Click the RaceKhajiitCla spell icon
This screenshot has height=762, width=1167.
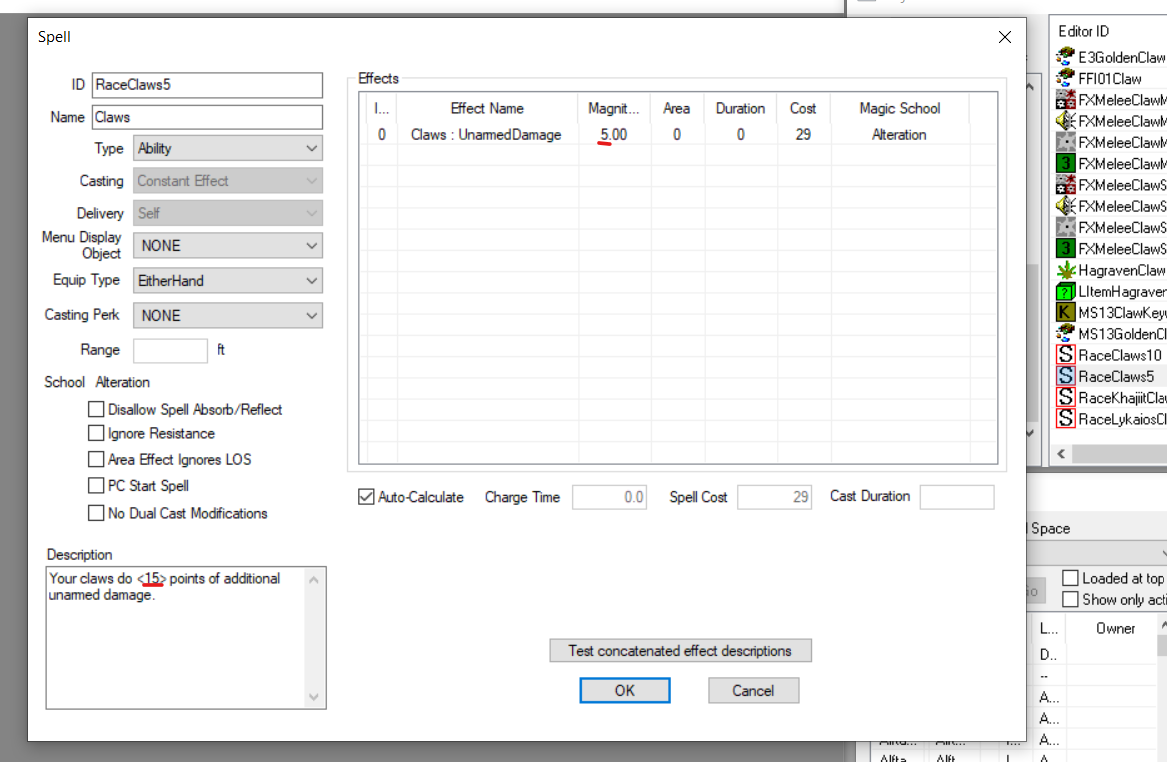(1066, 397)
